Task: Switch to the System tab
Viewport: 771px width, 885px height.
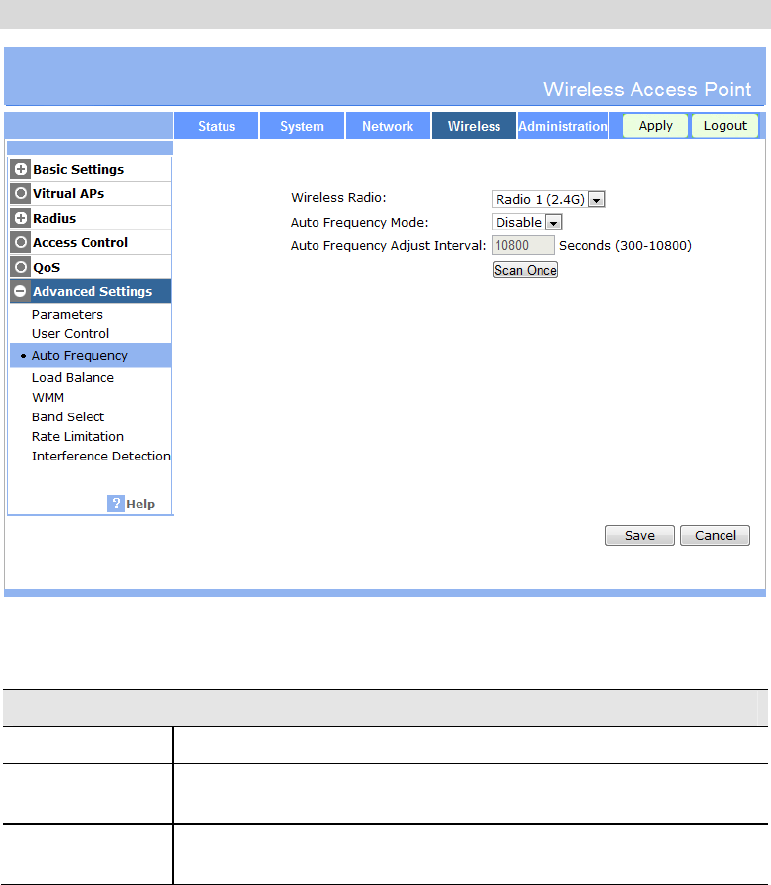Action: [302, 126]
